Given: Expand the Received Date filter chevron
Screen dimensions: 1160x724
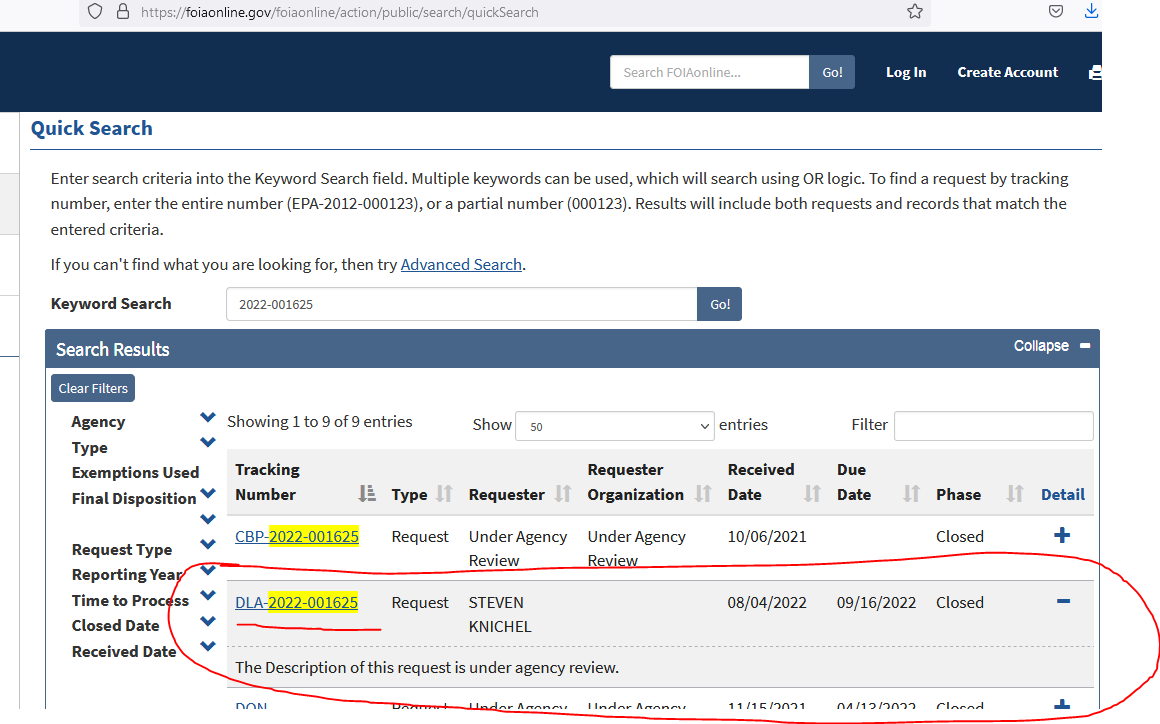Looking at the screenshot, I should [208, 646].
